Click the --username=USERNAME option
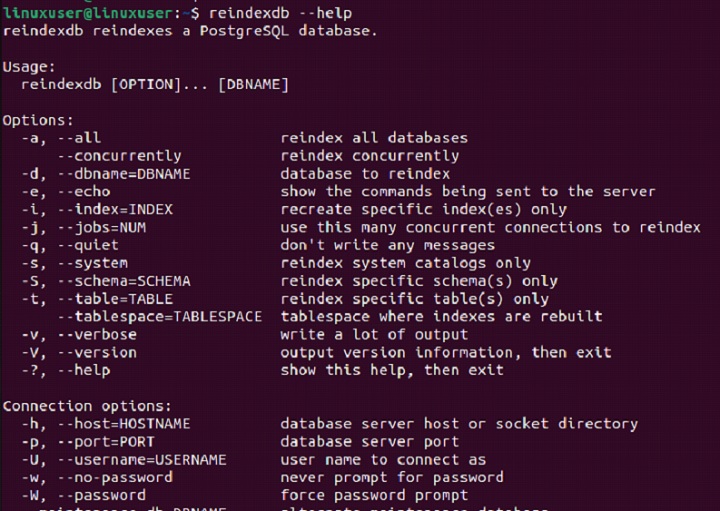This screenshot has height=511, width=720. [141, 459]
